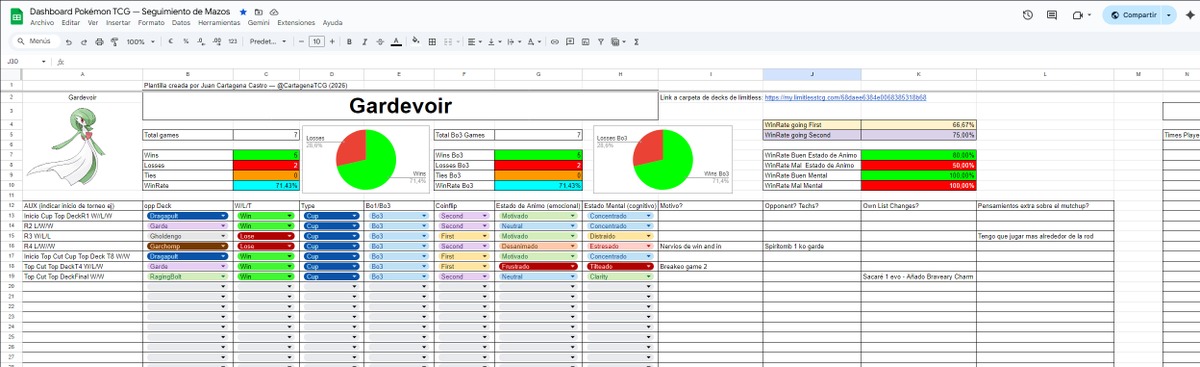
Task: Open the share options arrow next to Compartir
Action: pos(1169,15)
